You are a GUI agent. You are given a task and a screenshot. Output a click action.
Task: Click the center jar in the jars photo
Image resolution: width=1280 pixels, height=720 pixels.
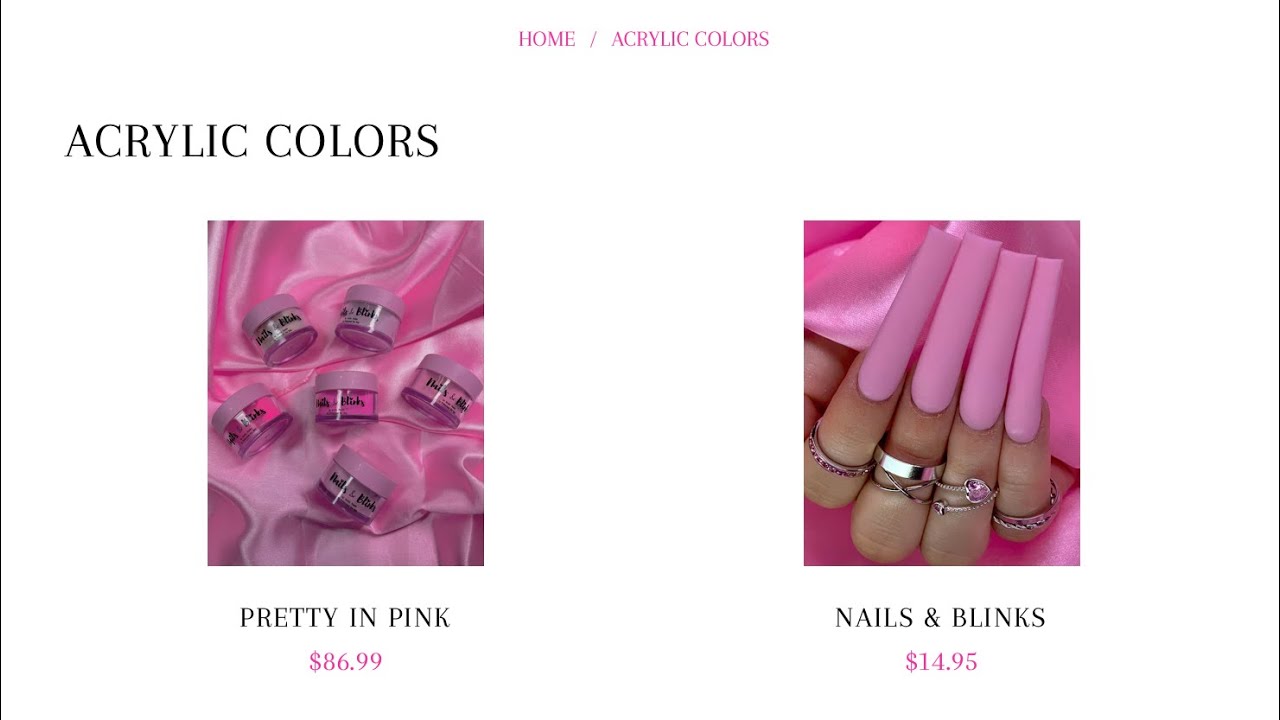tap(346, 397)
